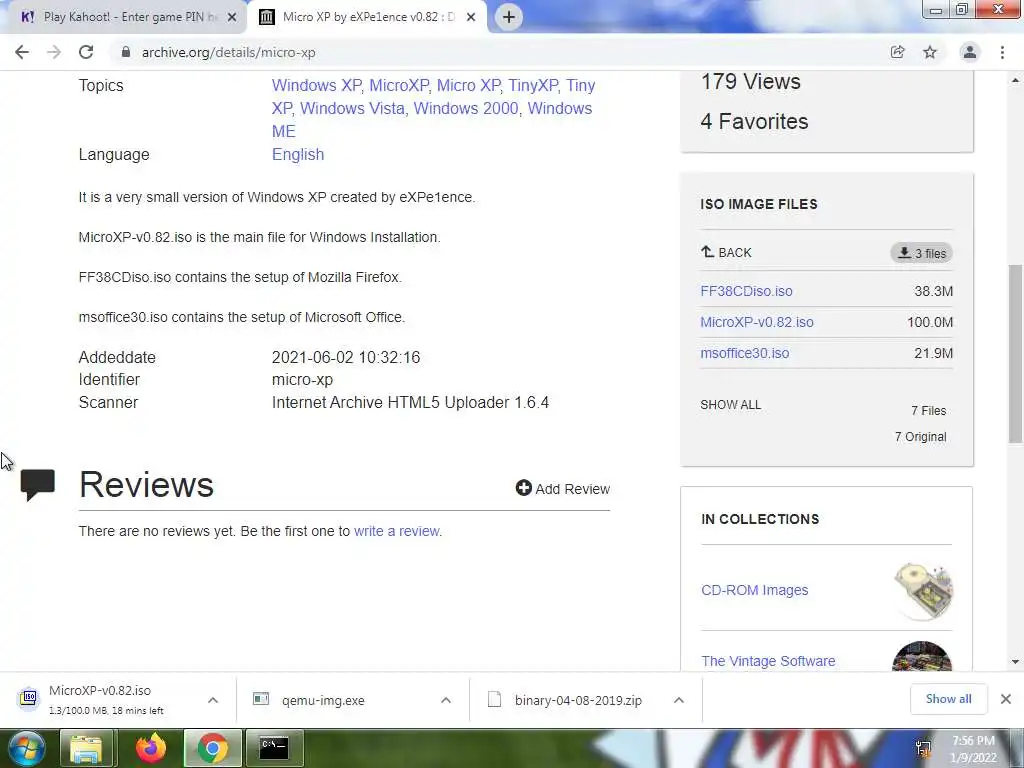The image size is (1024, 768).
Task: Click the network icon in system tray
Action: point(923,748)
